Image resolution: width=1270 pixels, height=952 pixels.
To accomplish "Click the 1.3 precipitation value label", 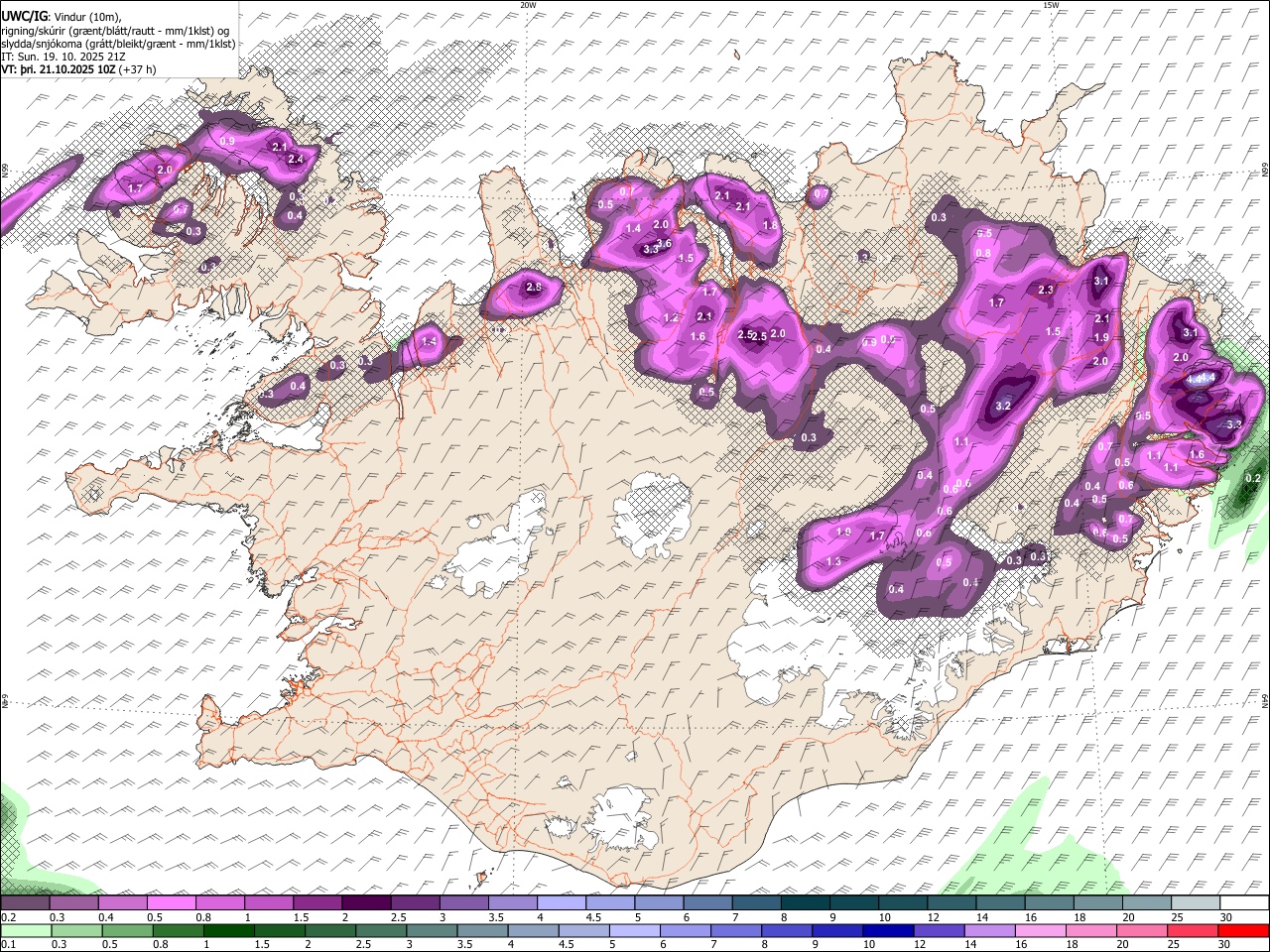I will (833, 562).
